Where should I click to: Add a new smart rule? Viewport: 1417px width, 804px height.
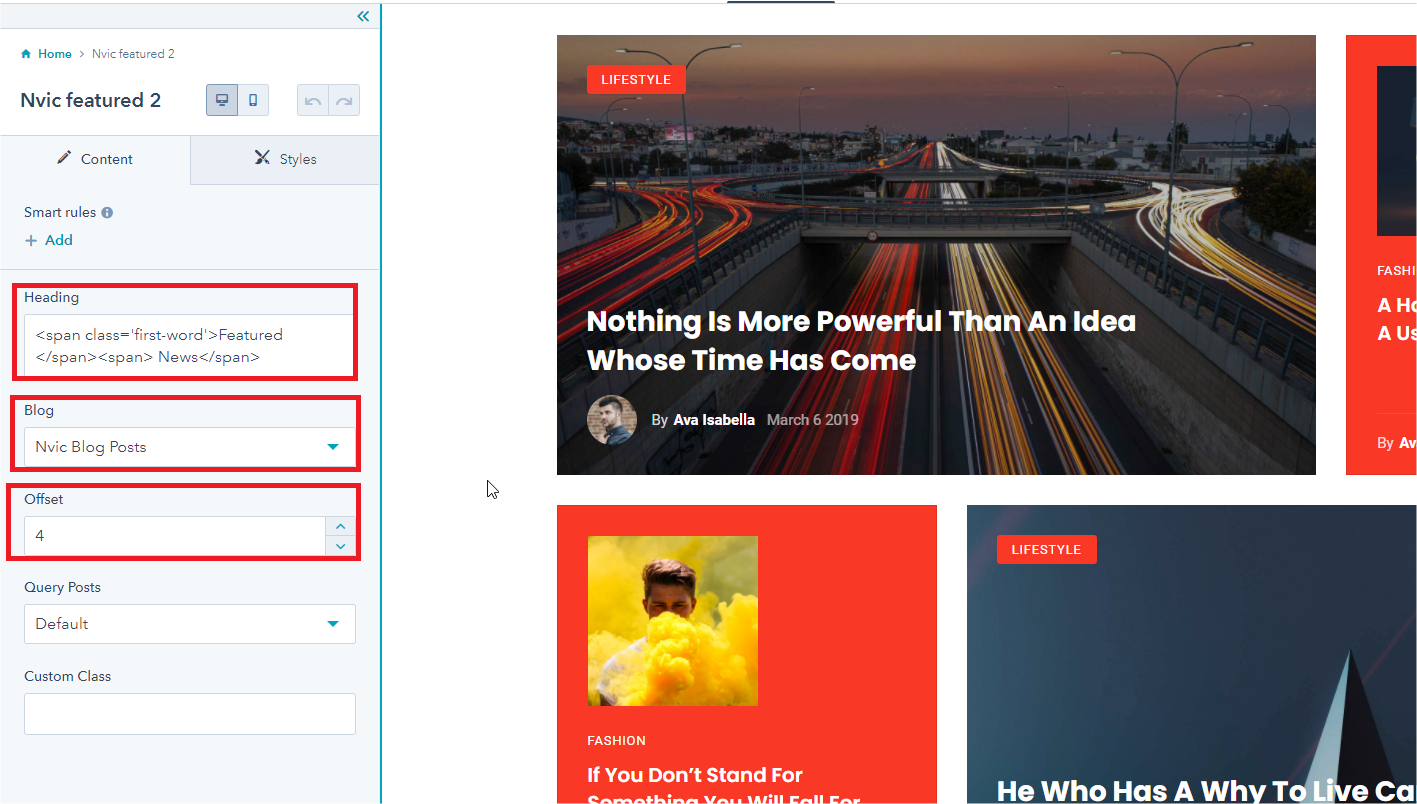(x=49, y=240)
